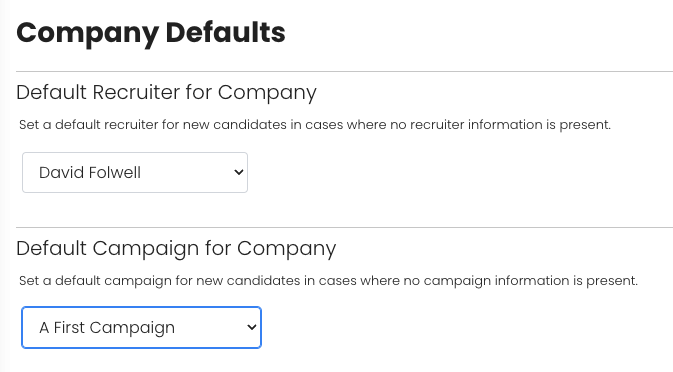Focus the focused blue-outlined campaign combo box
The width and height of the screenshot is (673, 372).
(141, 327)
